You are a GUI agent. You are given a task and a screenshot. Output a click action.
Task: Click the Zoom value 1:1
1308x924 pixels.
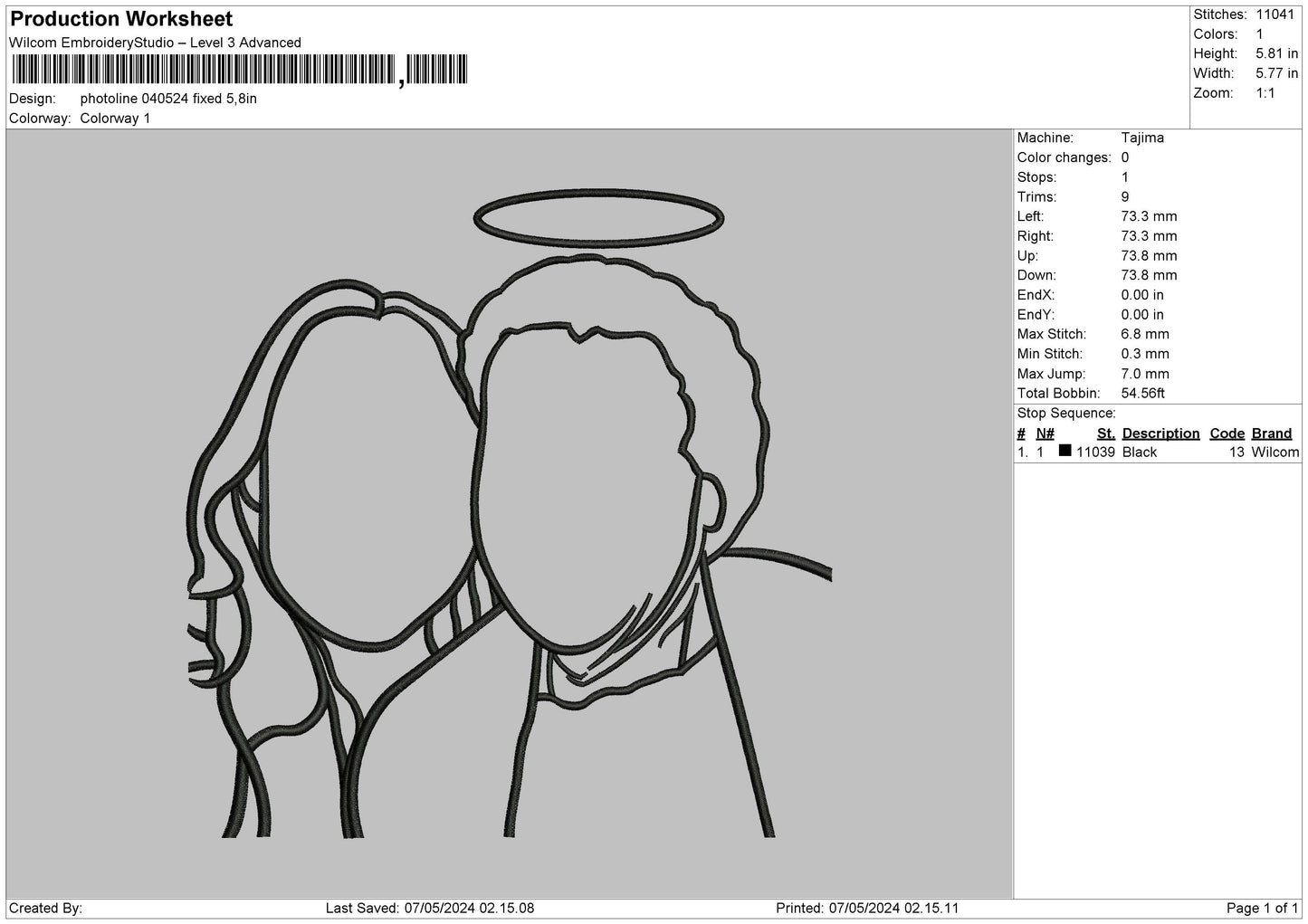pos(1265,93)
